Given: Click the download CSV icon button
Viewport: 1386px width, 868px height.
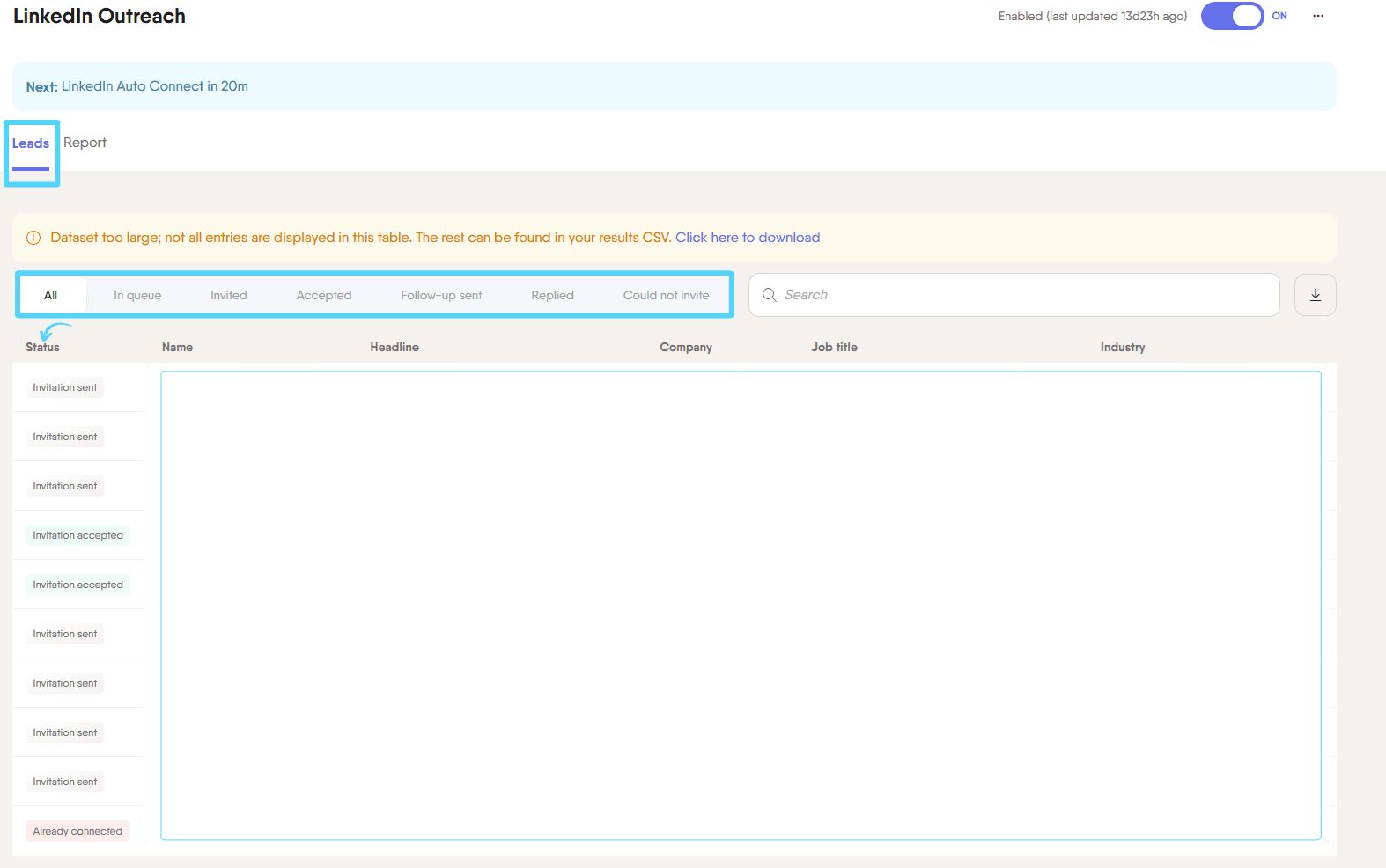Looking at the screenshot, I should point(1316,295).
